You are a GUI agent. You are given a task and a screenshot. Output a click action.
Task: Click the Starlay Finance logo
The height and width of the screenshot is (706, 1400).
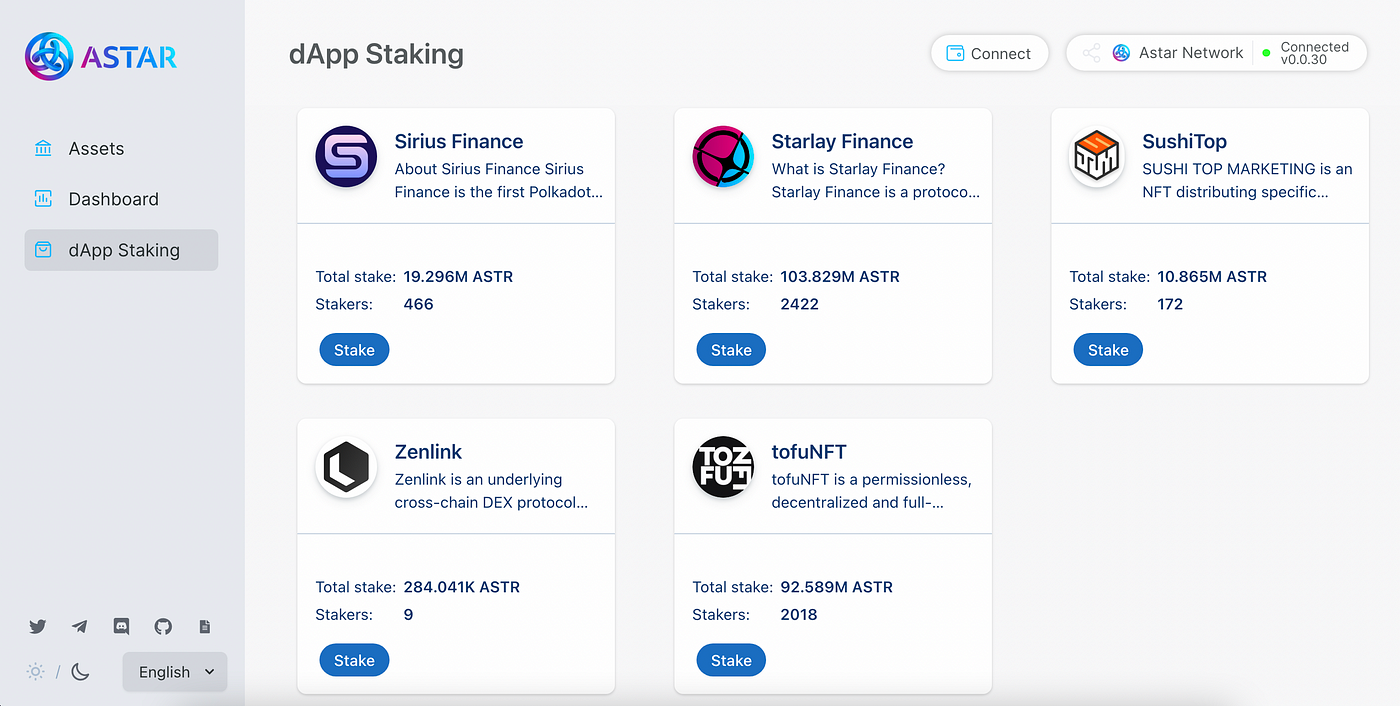(723, 157)
